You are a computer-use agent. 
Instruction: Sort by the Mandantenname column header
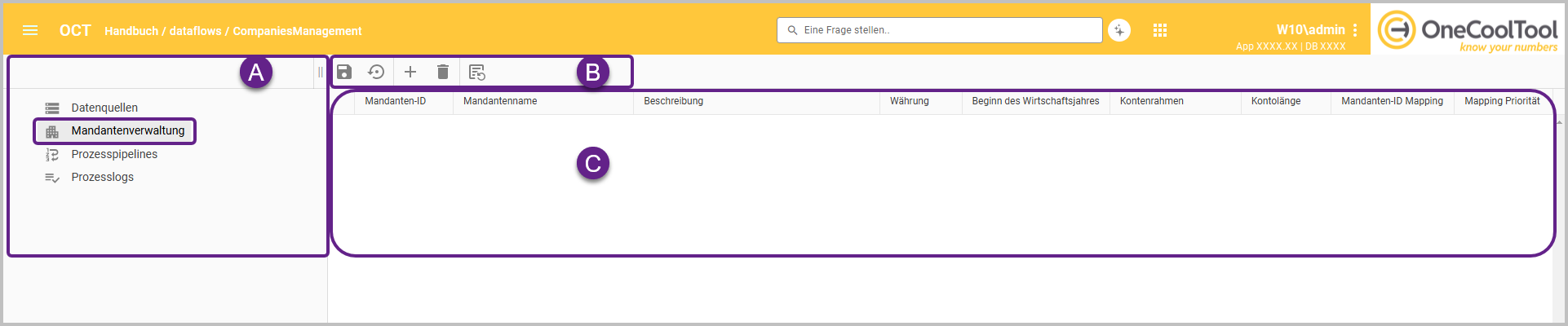point(500,101)
